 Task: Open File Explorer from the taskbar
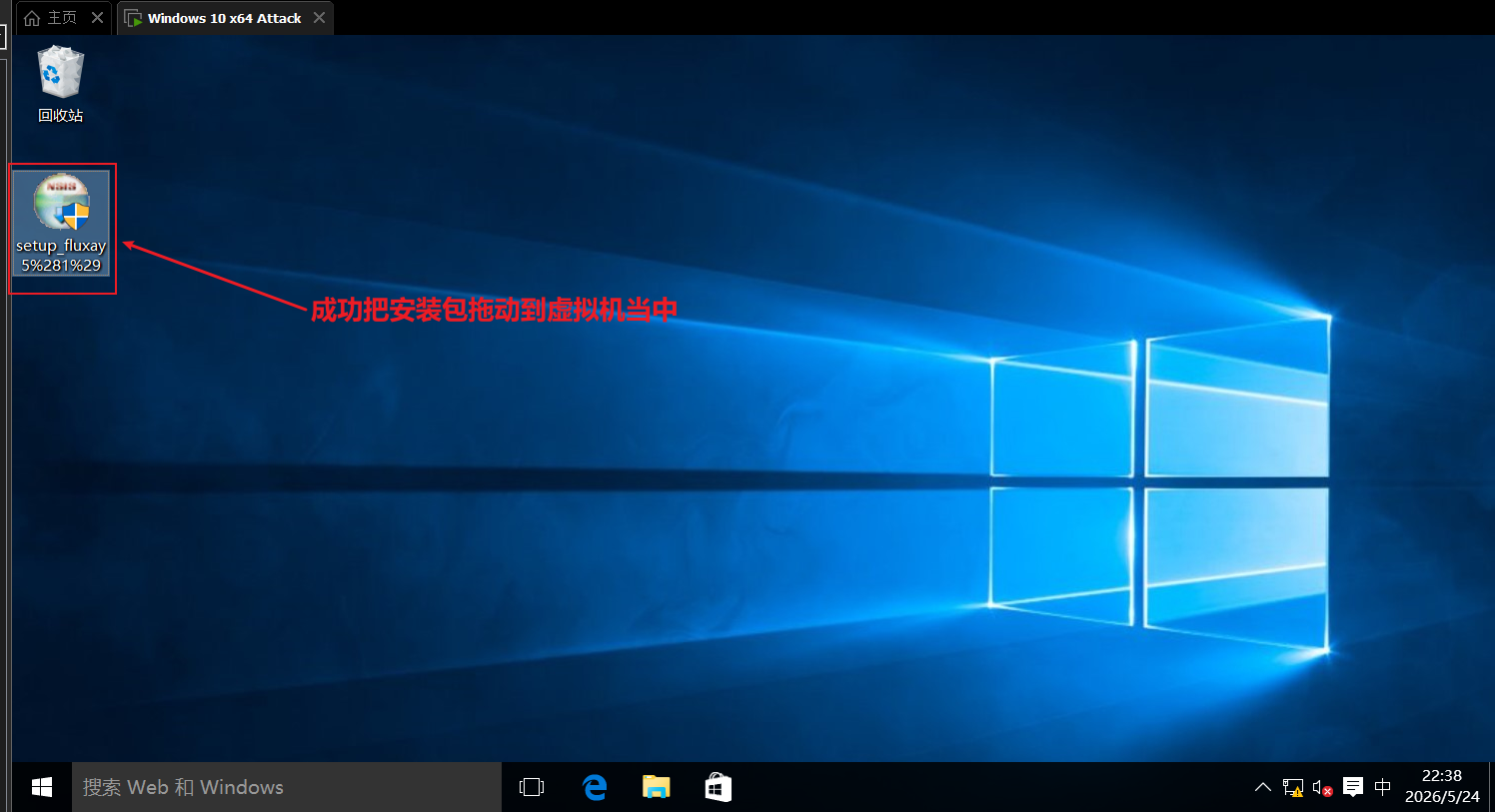point(656,787)
